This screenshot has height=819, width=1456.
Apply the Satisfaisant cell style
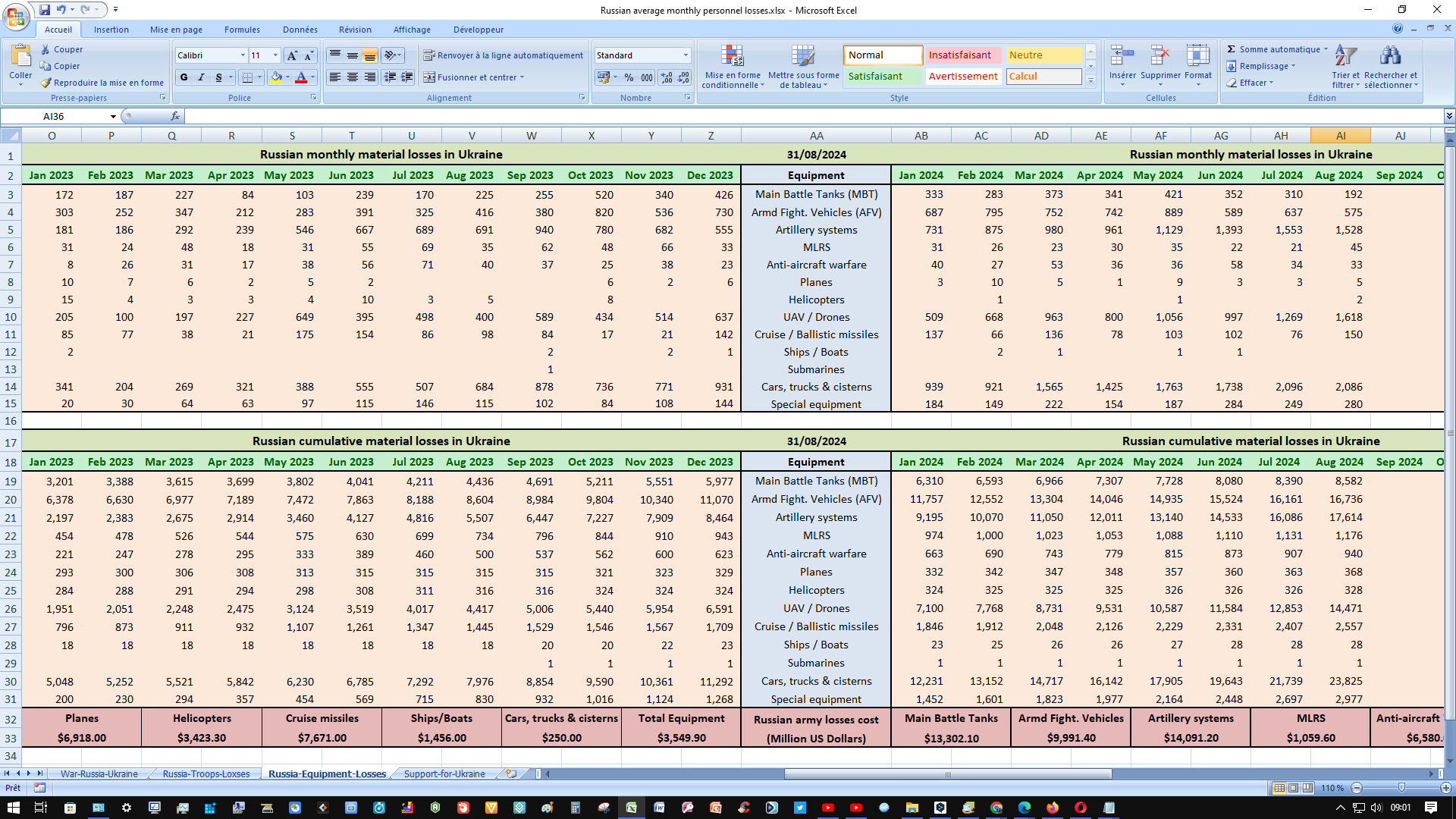click(x=883, y=77)
